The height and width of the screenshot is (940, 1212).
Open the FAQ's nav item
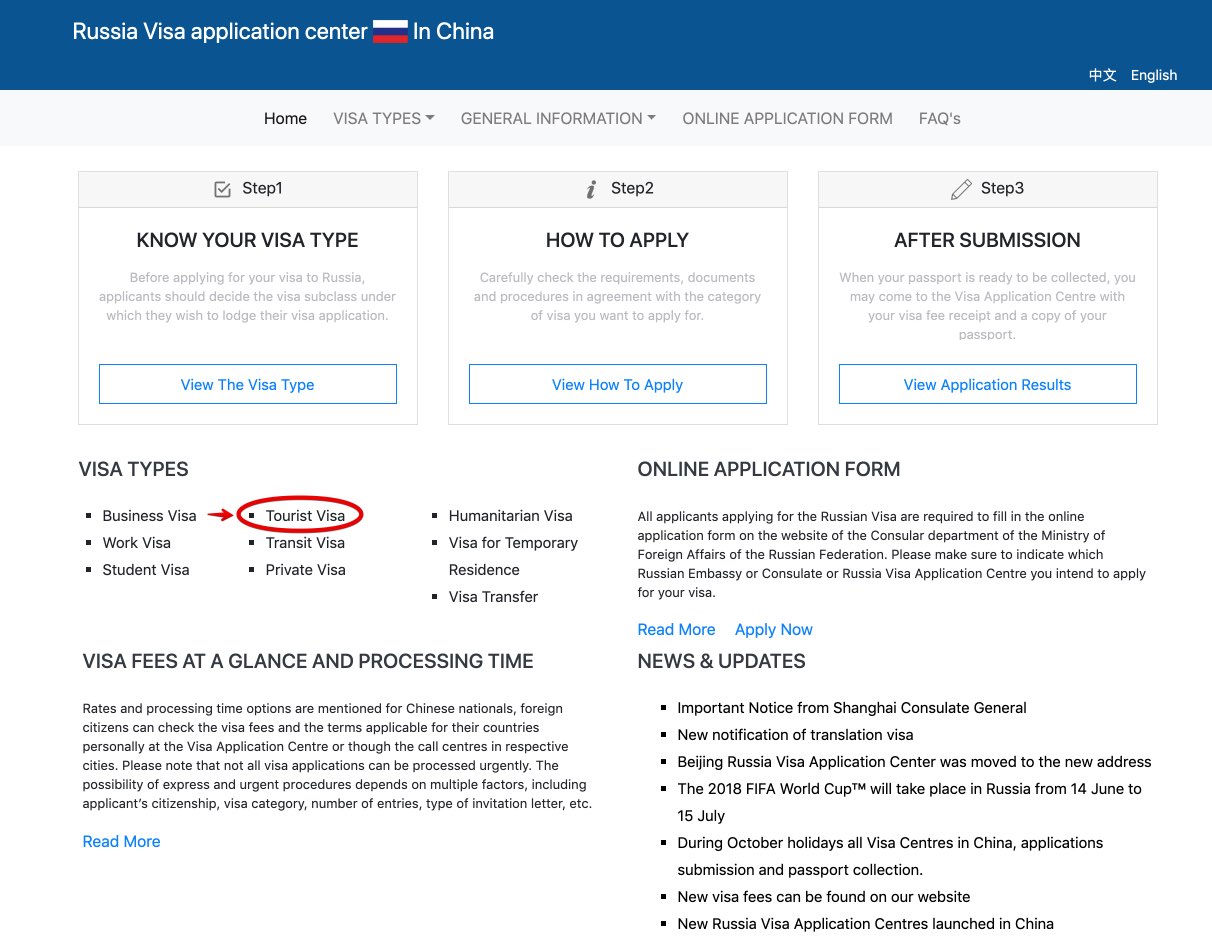tap(939, 118)
